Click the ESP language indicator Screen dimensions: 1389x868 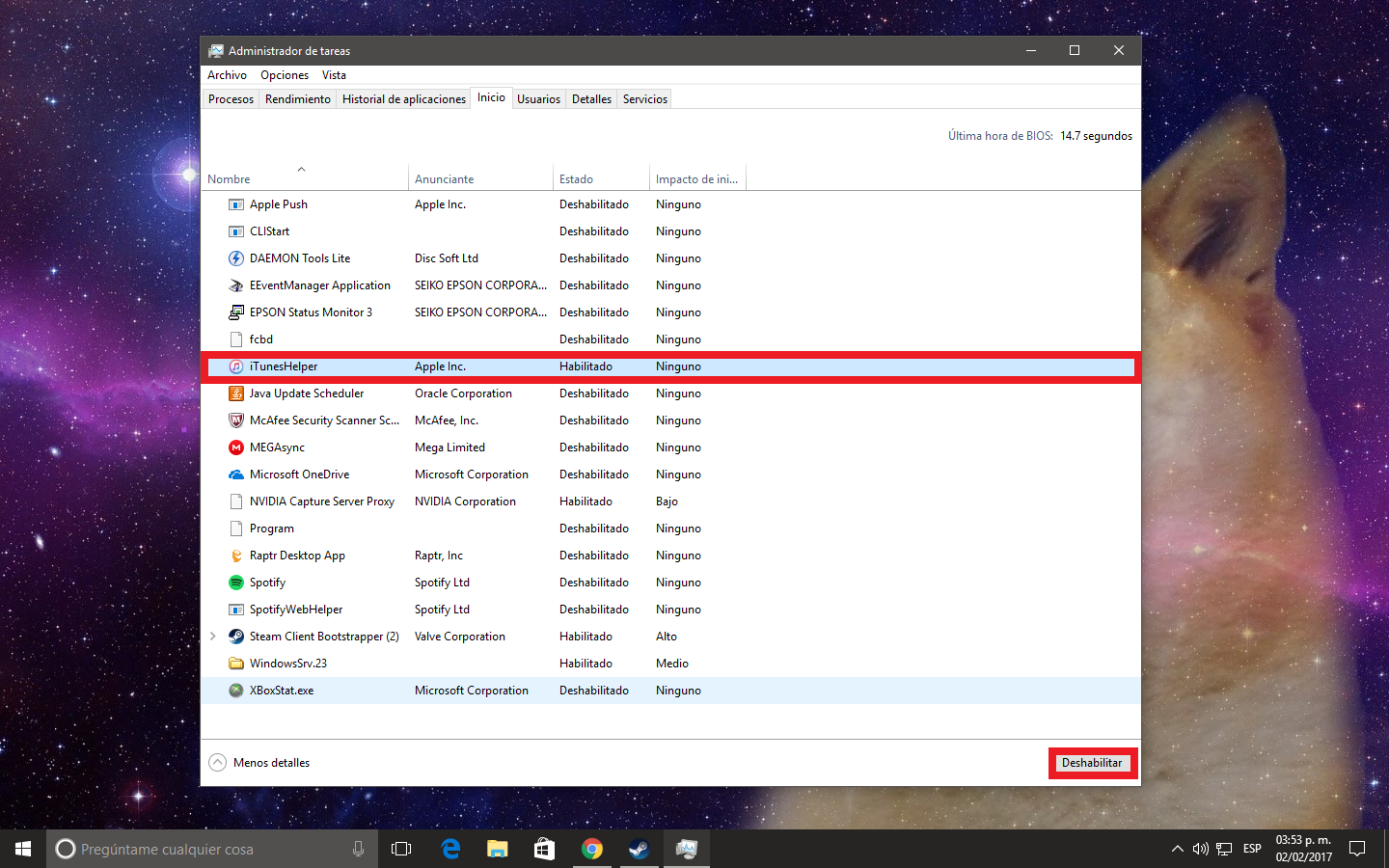point(1252,849)
